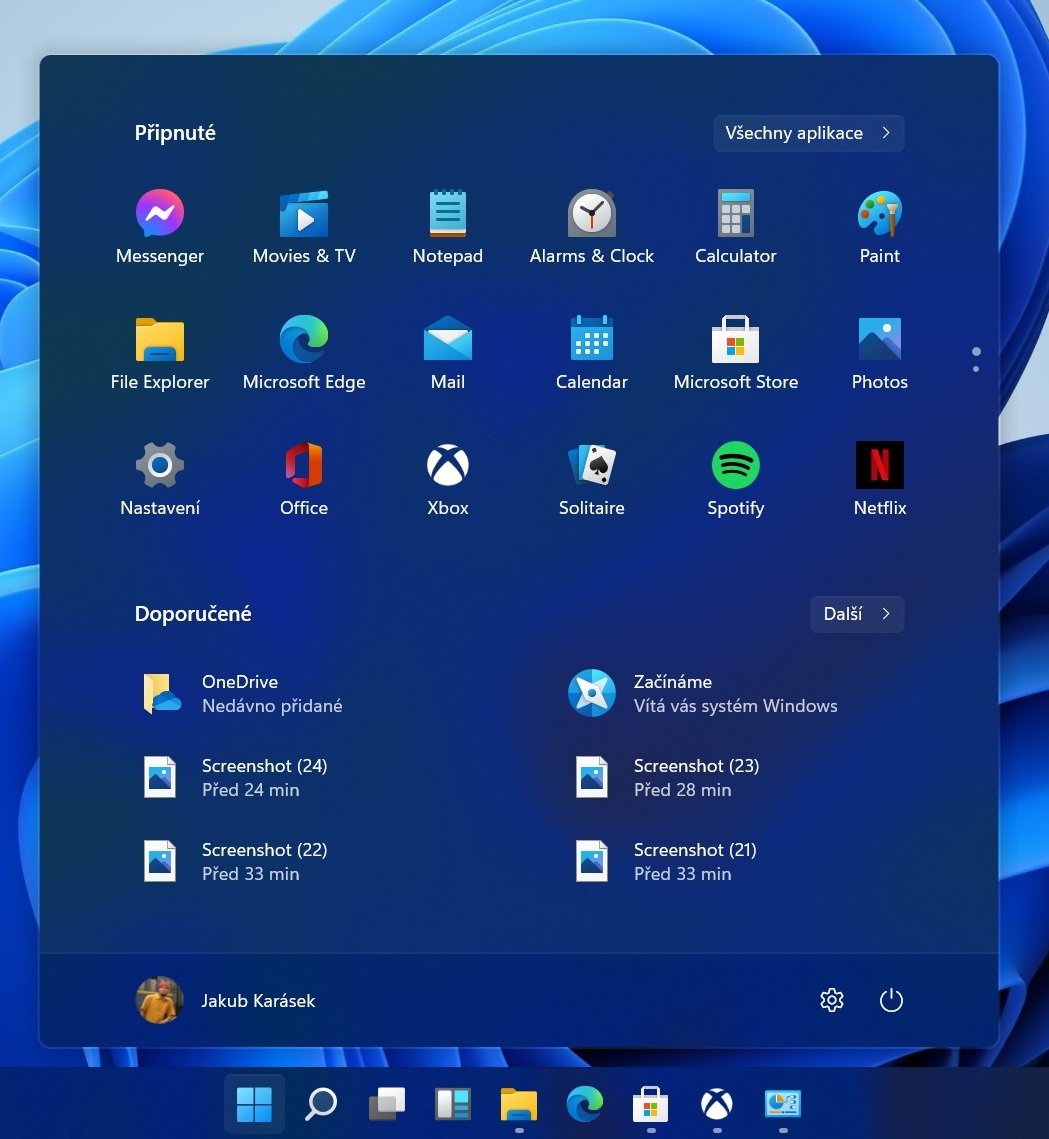Launch the Office app
1049x1139 pixels.
click(304, 479)
